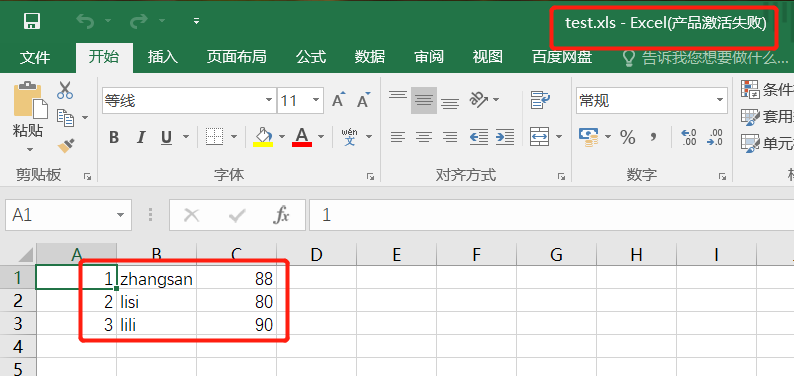Image resolution: width=794 pixels, height=376 pixels.
Task: Open the Quick Access Toolbar customize menu
Action: [196, 21]
